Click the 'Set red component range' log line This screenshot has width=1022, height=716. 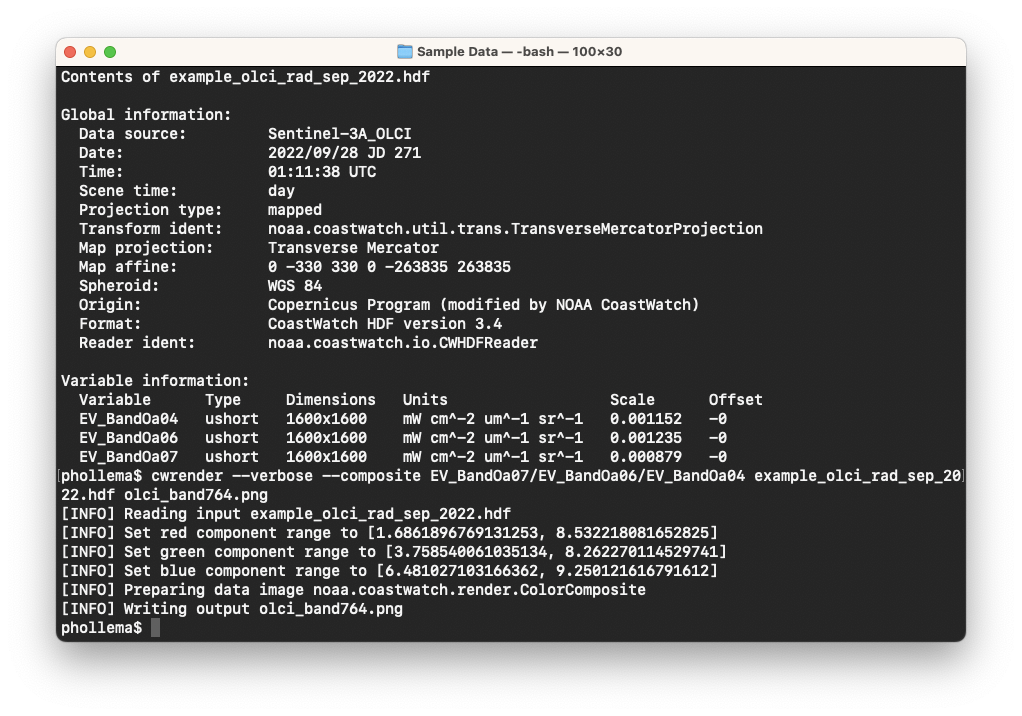pyautogui.click(x=389, y=533)
